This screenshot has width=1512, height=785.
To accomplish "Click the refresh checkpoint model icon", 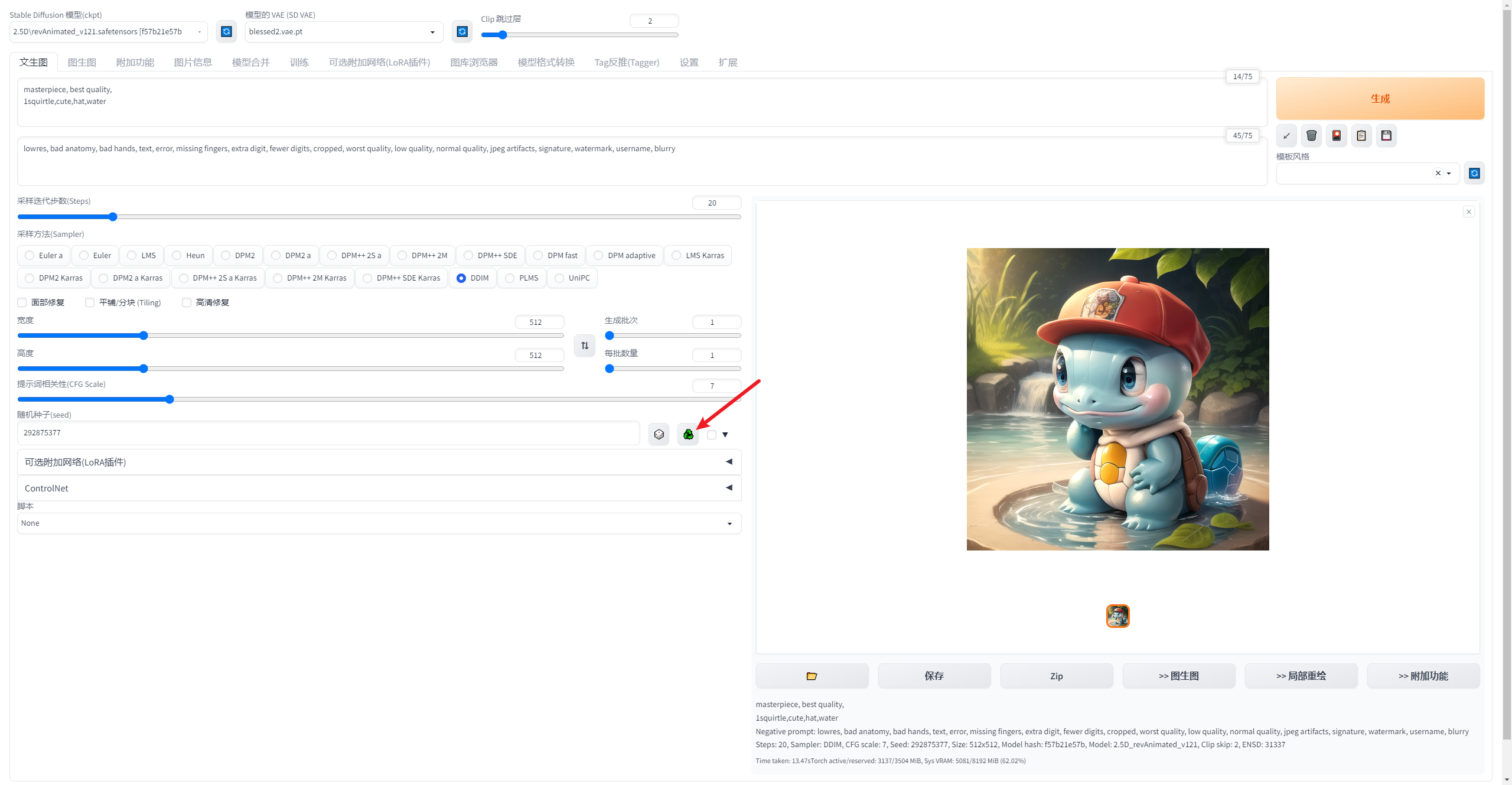I will point(226,31).
